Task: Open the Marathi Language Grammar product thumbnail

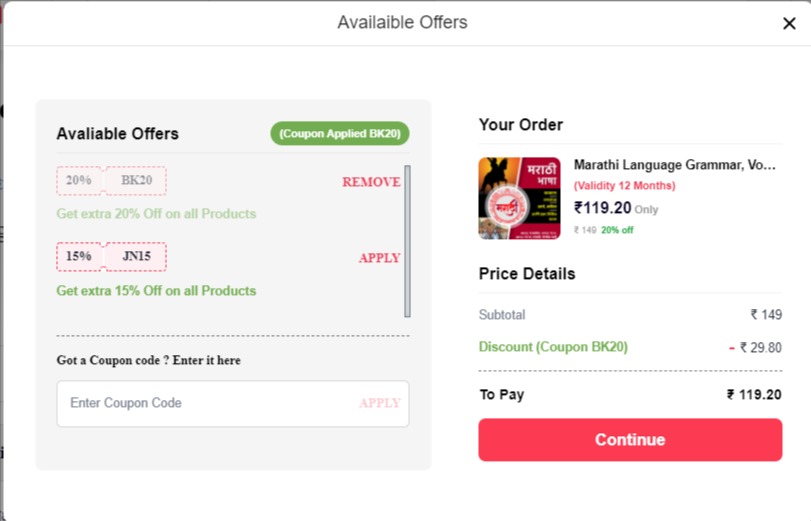Action: 519,198
